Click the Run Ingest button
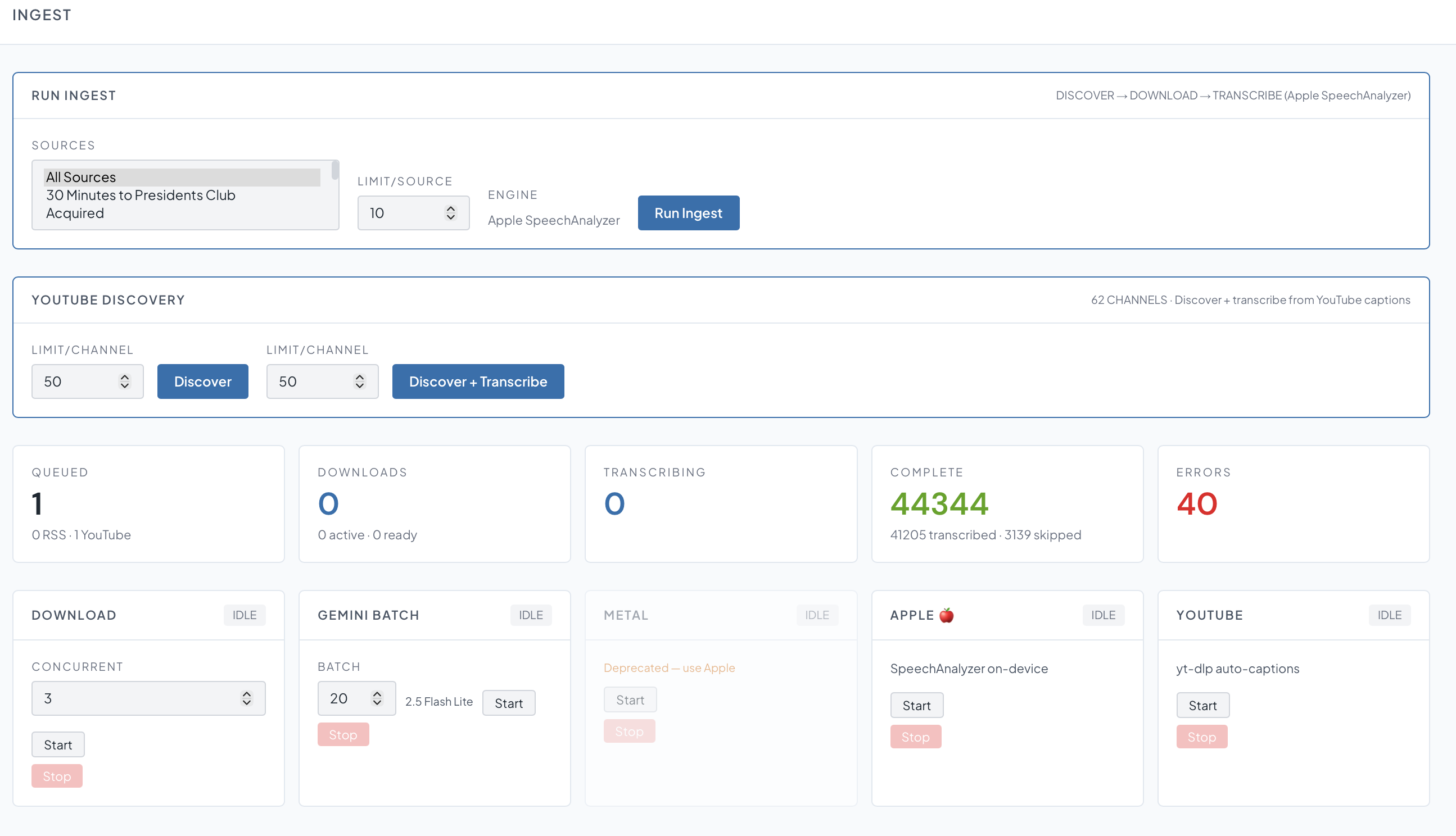This screenshot has height=836, width=1456. click(688, 213)
